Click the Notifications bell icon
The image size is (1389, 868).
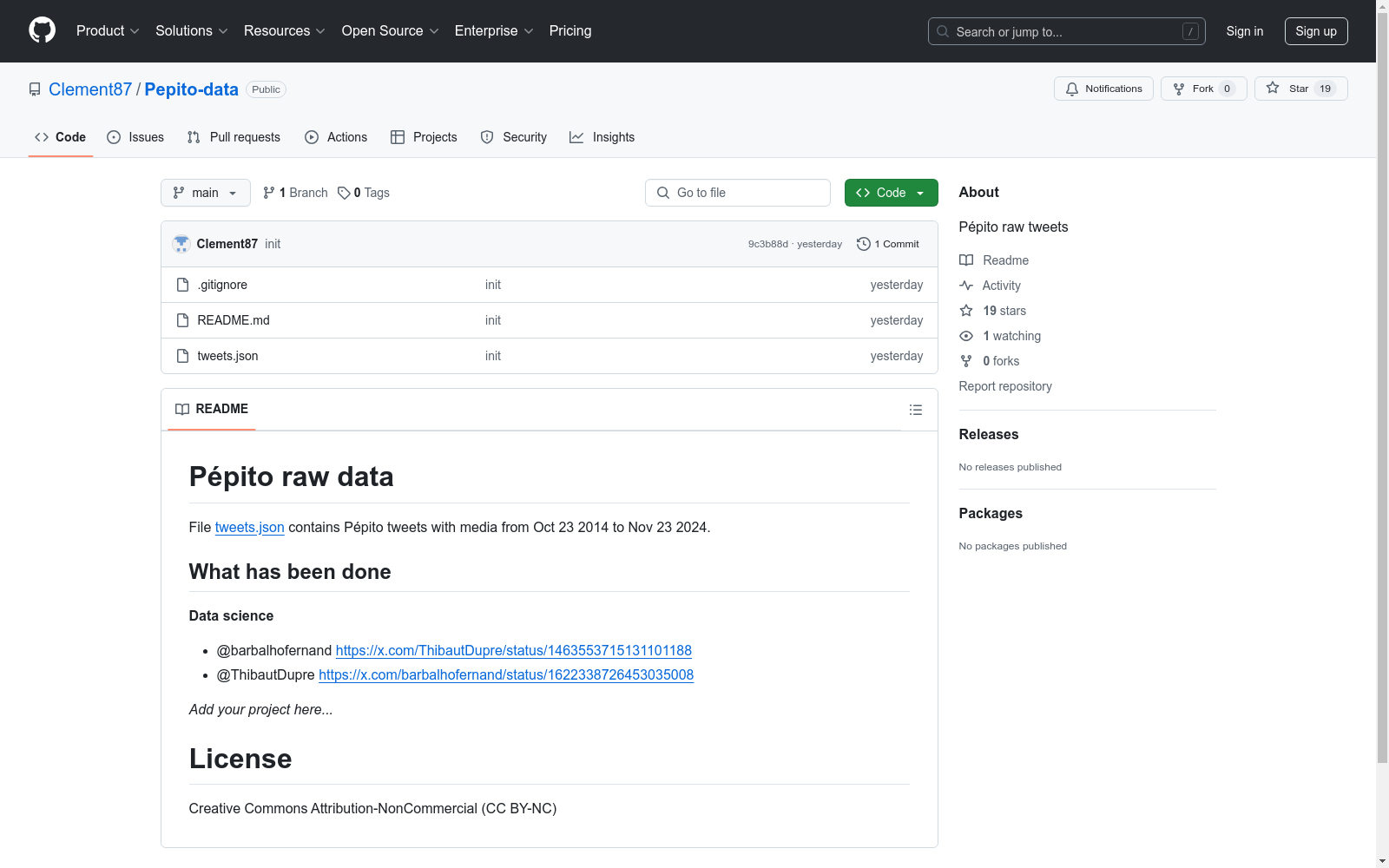[1072, 89]
